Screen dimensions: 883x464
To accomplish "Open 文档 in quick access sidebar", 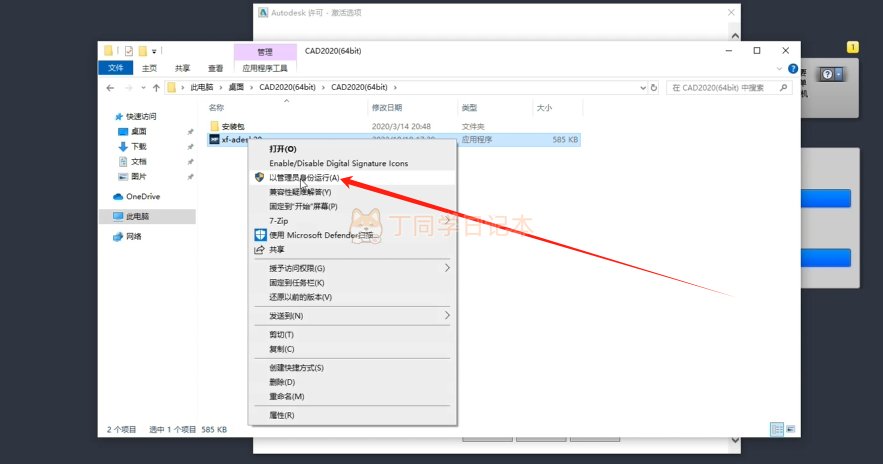I will [139, 162].
